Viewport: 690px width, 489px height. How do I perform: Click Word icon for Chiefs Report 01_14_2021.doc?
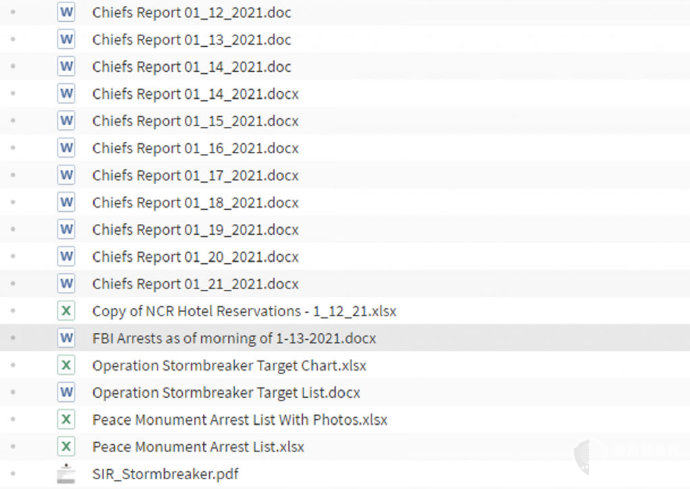66,66
